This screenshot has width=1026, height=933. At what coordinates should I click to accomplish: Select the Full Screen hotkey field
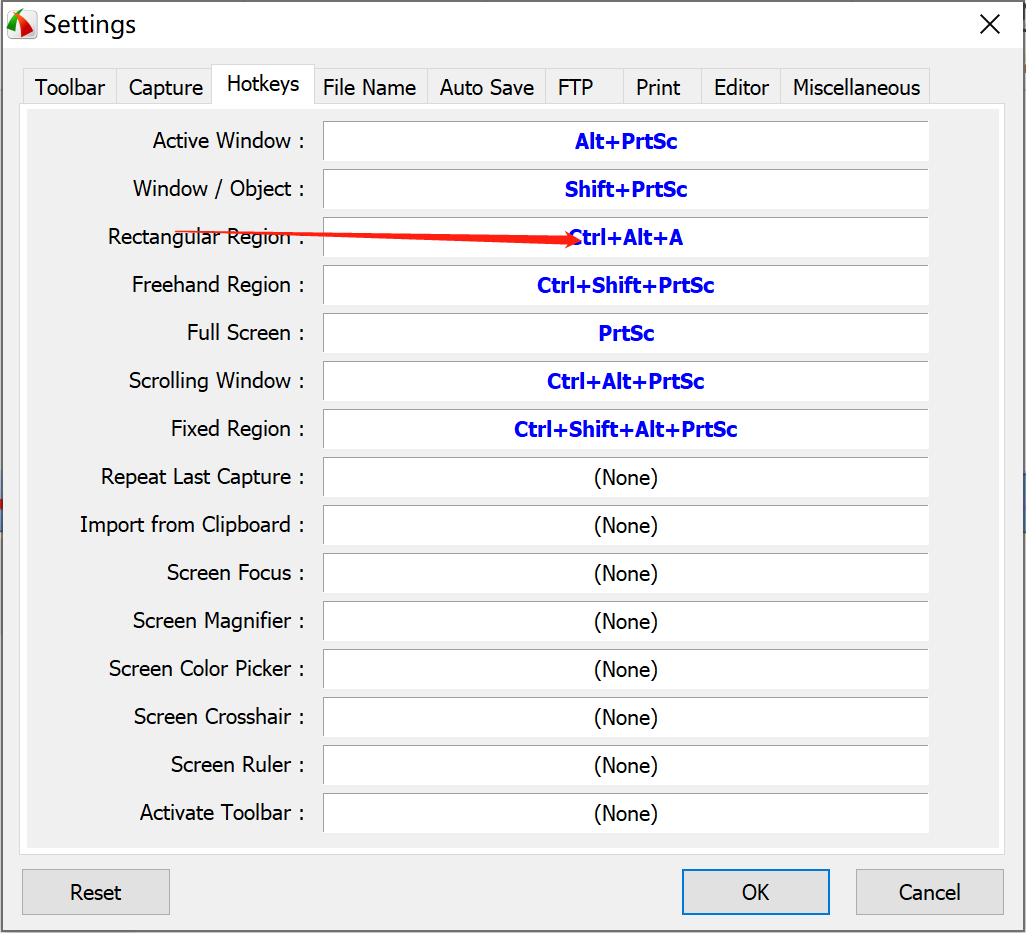pos(626,333)
